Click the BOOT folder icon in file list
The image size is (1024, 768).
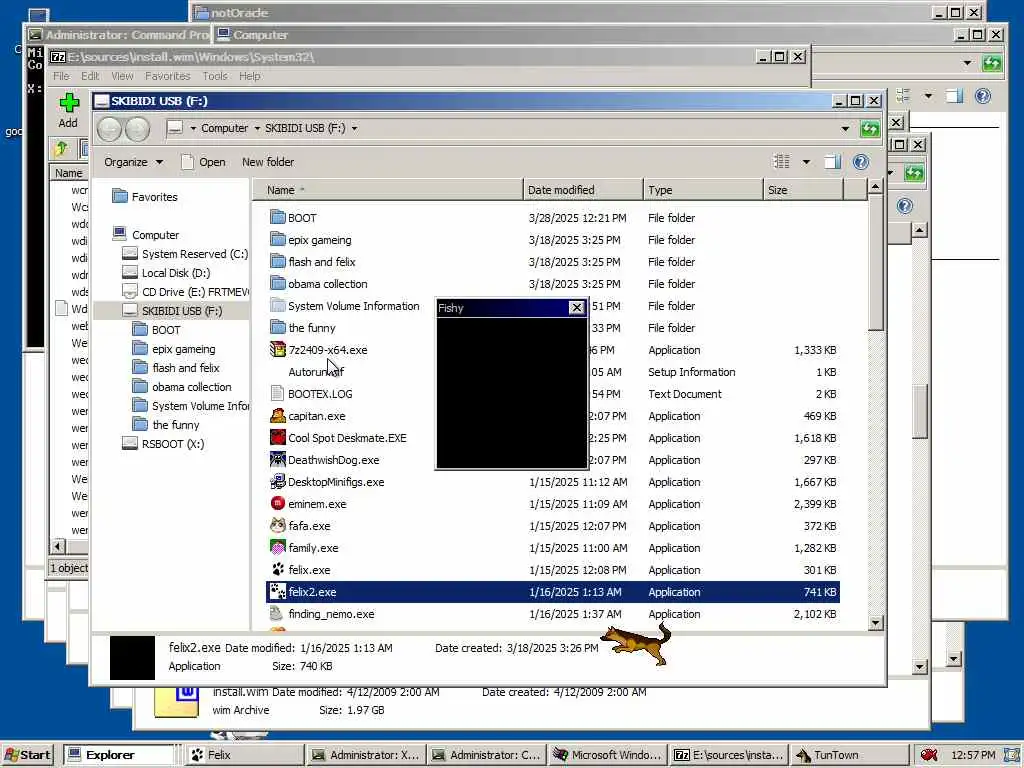pyautogui.click(x=278, y=217)
